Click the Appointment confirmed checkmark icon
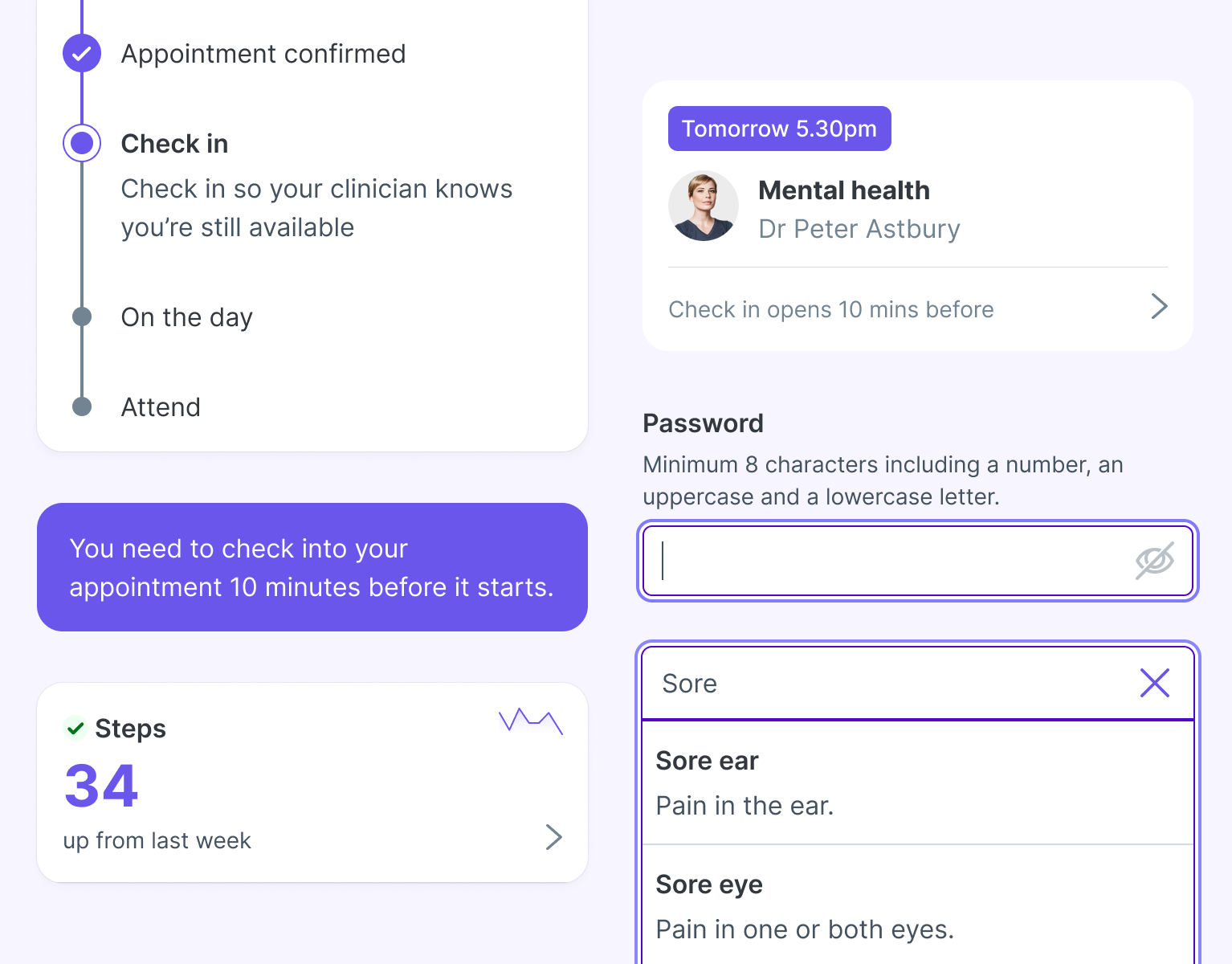Image resolution: width=1232 pixels, height=964 pixels. coord(82,54)
